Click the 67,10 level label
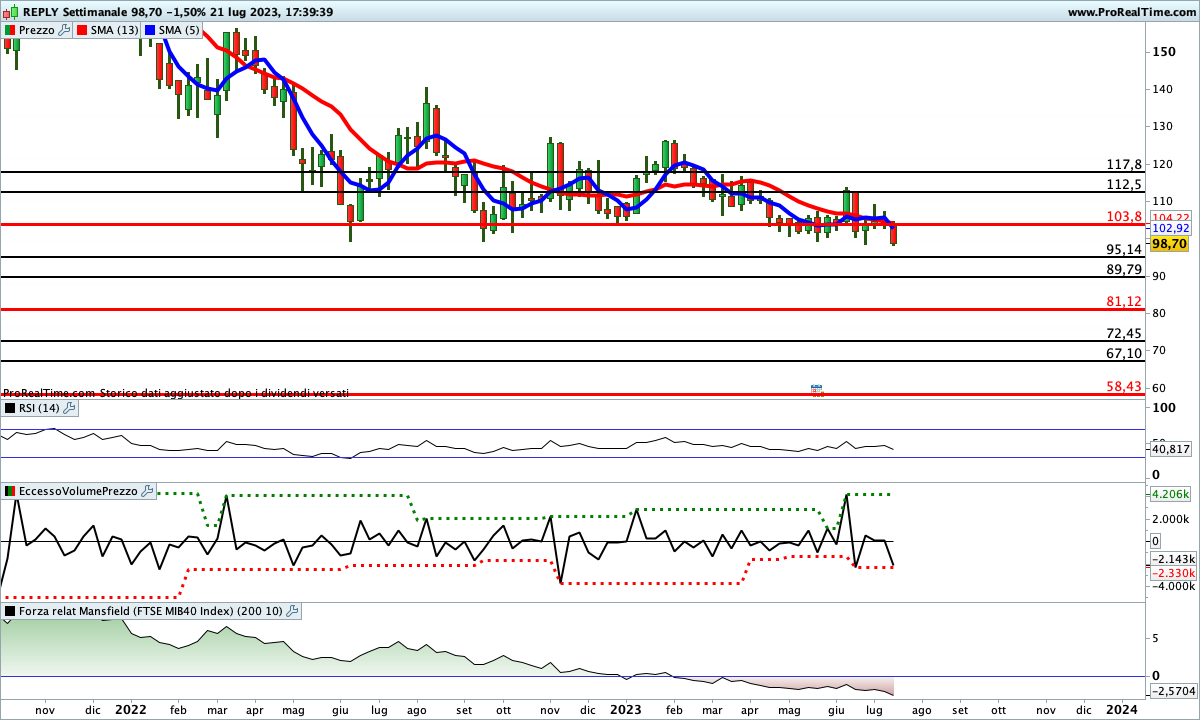1200x720 pixels. [1124, 354]
